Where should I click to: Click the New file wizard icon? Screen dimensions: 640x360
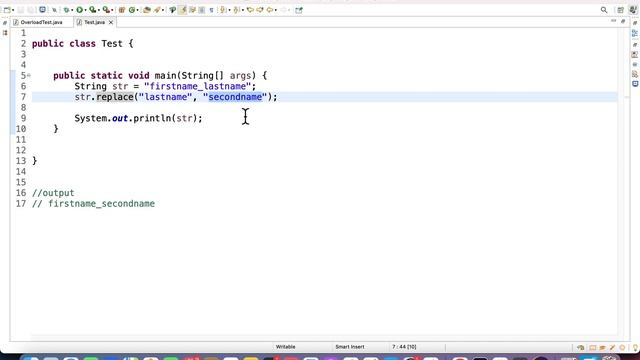click(7, 10)
